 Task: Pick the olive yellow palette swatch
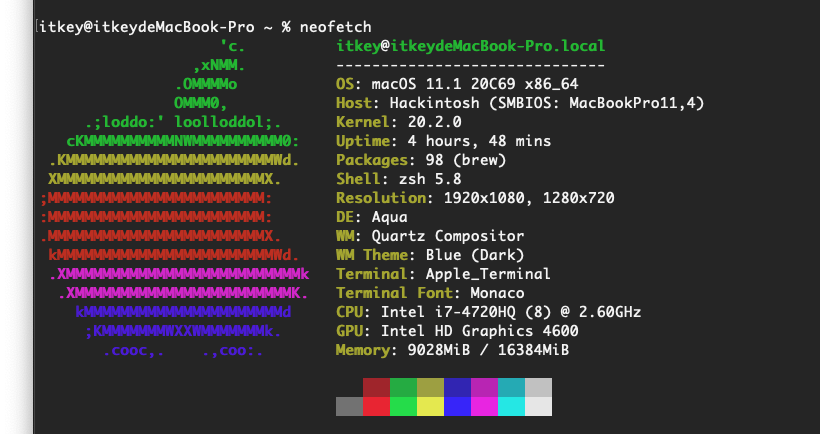(x=430, y=387)
